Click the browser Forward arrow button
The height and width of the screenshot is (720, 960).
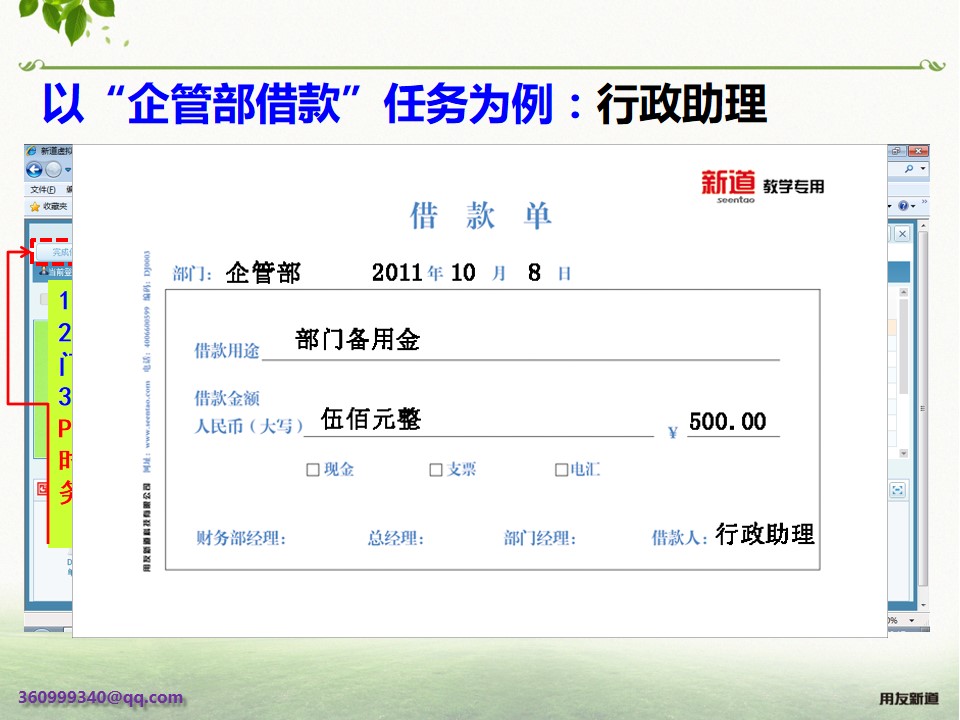pyautogui.click(x=53, y=169)
